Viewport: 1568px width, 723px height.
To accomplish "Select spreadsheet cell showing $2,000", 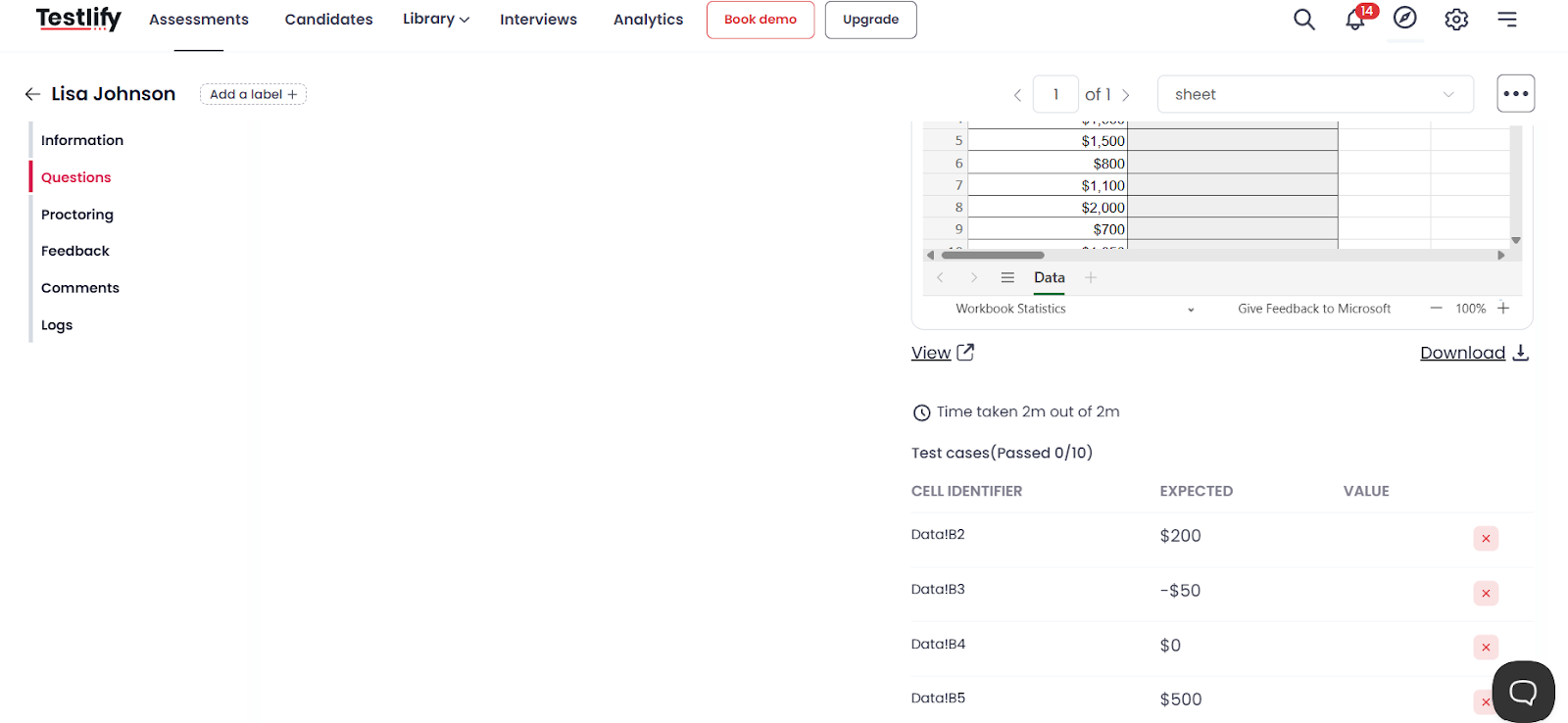I will click(1048, 208).
